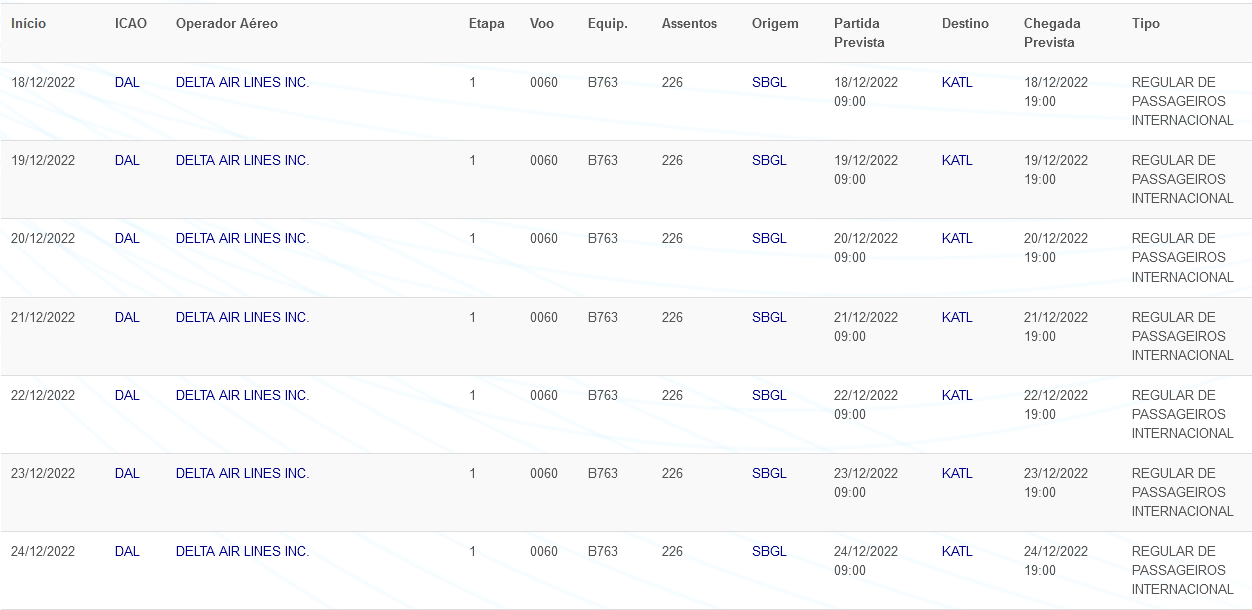The width and height of the screenshot is (1252, 610).
Task: Click the Início column header
Action: 28,23
